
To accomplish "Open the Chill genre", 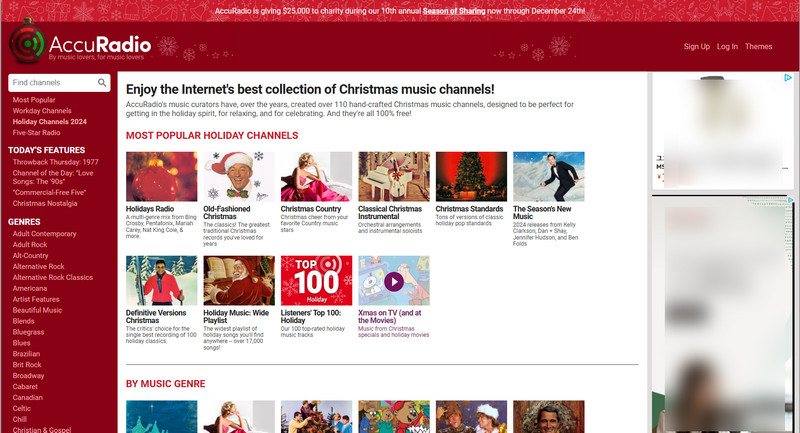I will click(x=19, y=419).
